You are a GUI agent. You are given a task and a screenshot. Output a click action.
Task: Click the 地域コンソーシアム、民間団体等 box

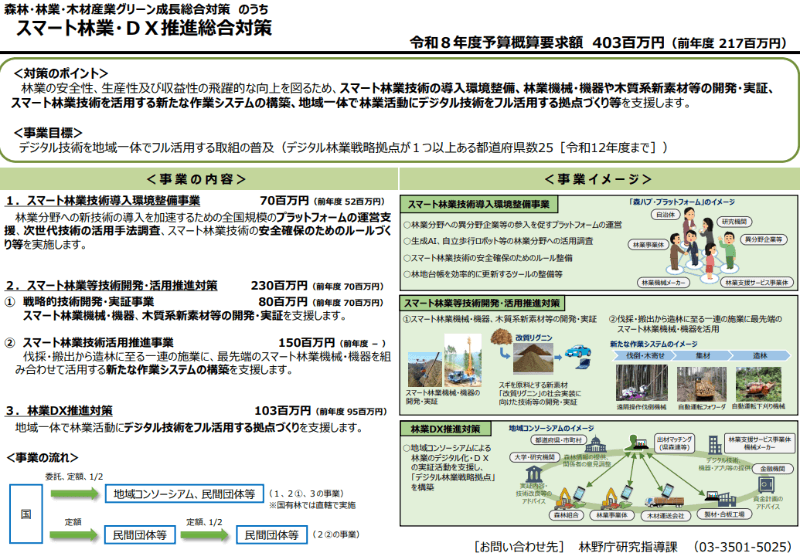183,494
